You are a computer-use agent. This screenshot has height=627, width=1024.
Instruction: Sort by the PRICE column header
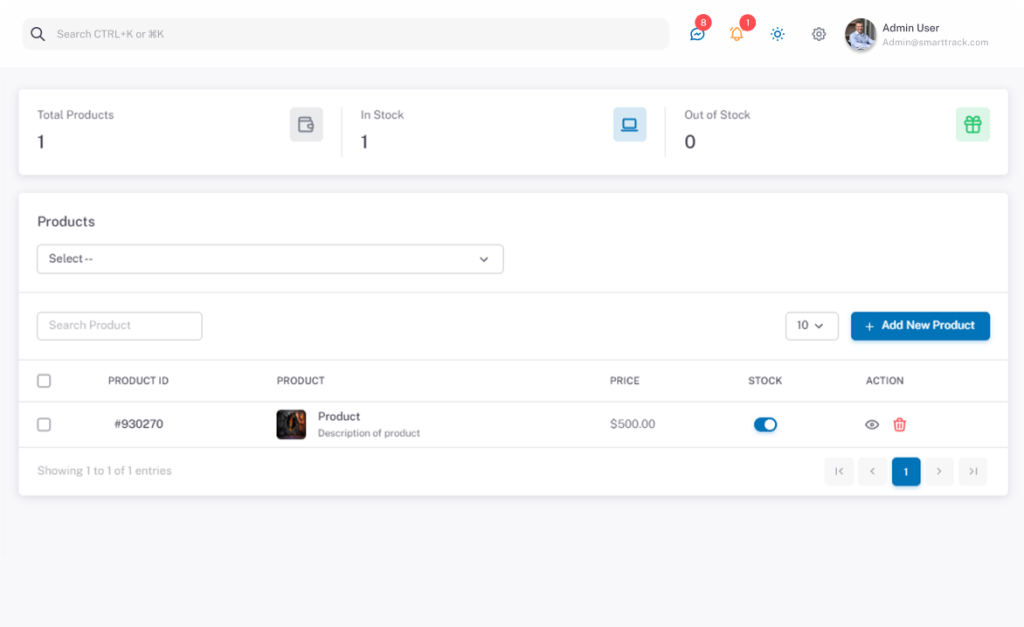coord(624,381)
